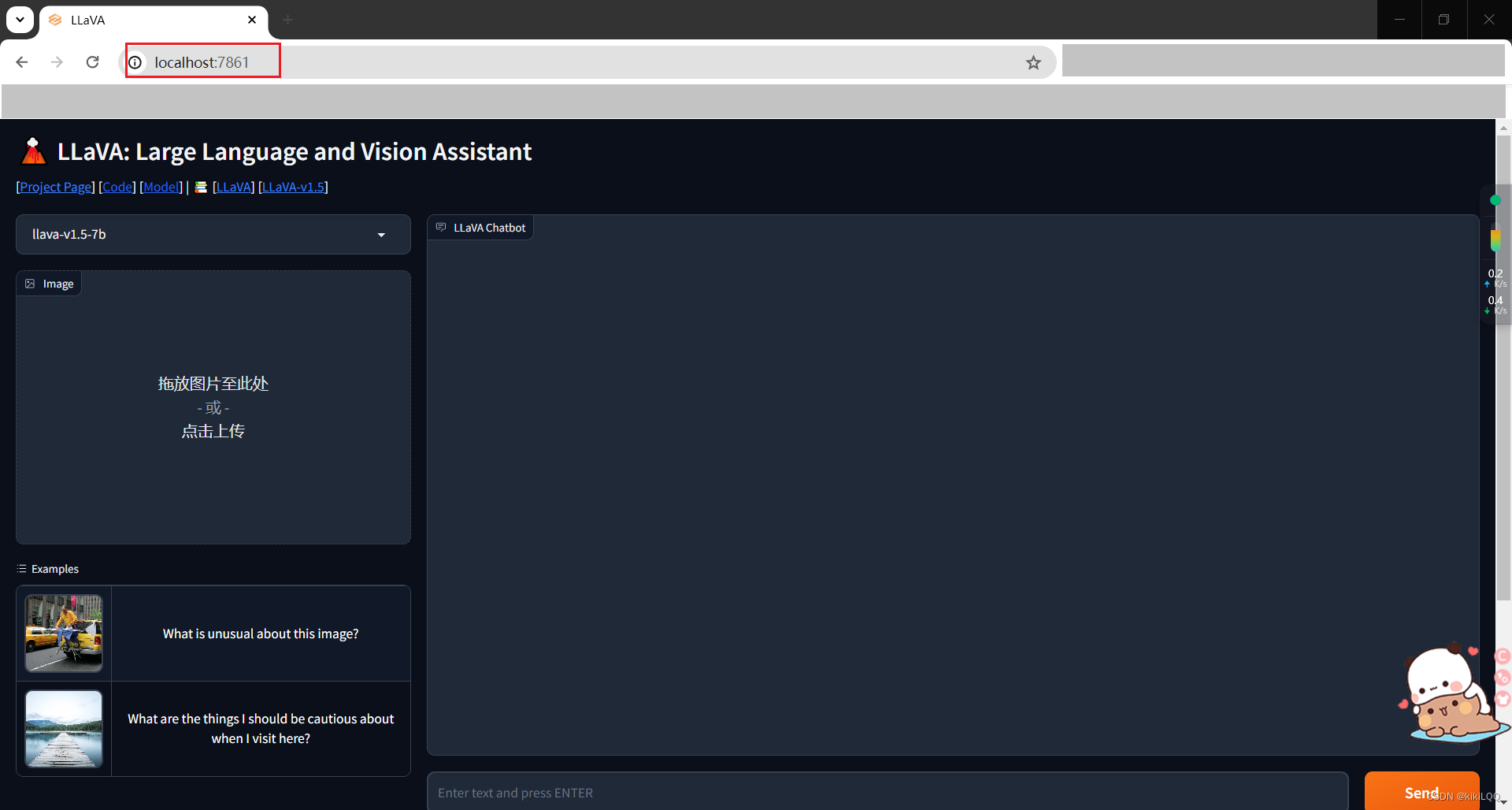1512x810 pixels.
Task: Open a new browser tab
Action: (x=287, y=20)
